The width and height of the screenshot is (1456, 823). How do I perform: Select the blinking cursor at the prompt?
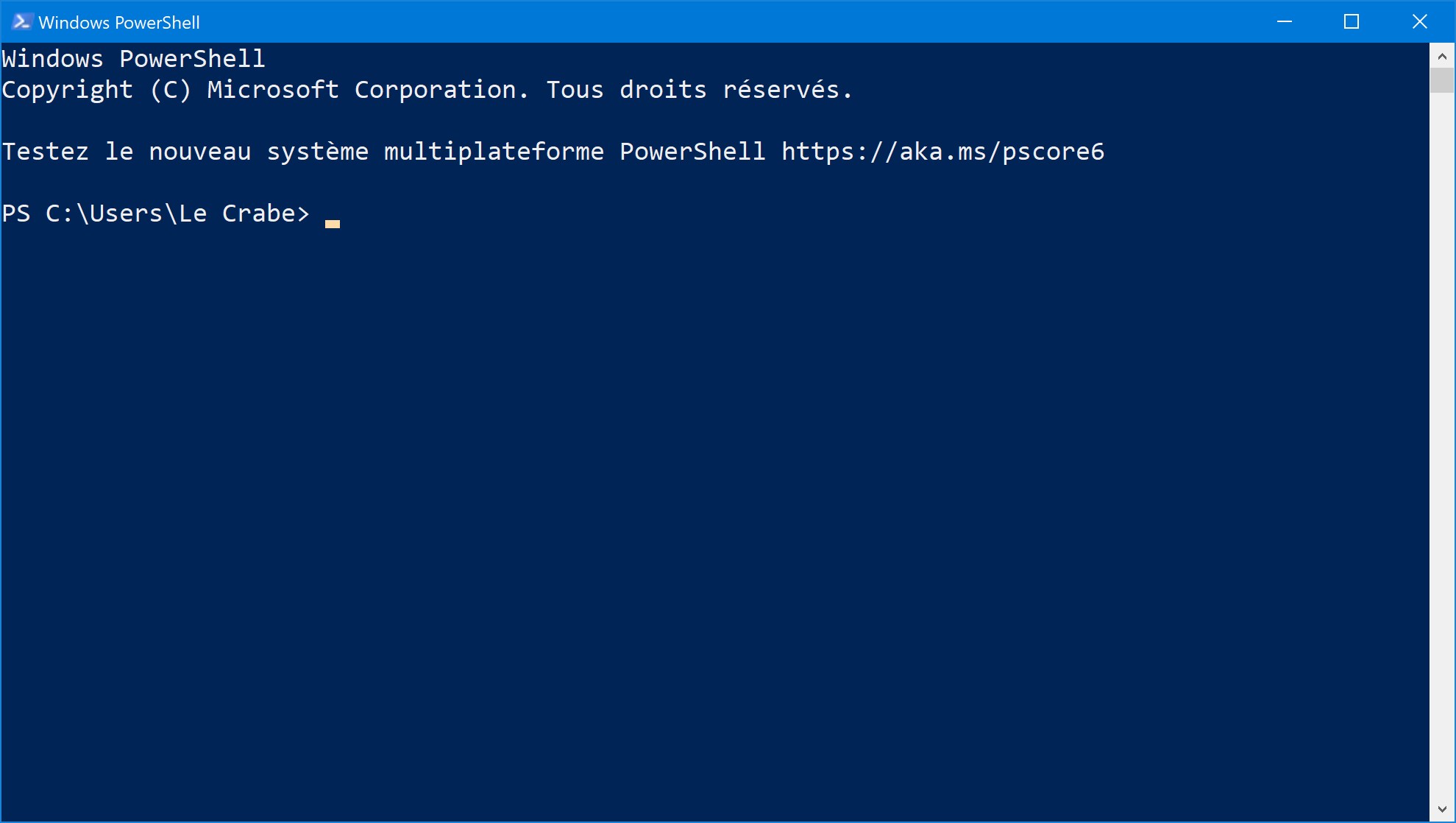click(x=333, y=222)
